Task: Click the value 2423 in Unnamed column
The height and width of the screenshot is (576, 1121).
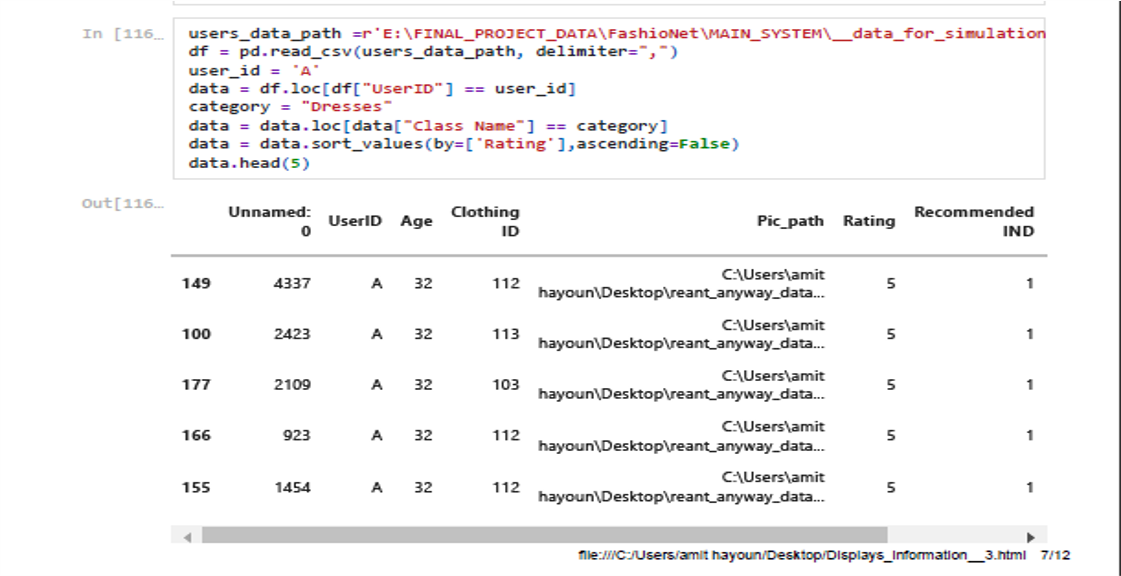Action: point(292,334)
